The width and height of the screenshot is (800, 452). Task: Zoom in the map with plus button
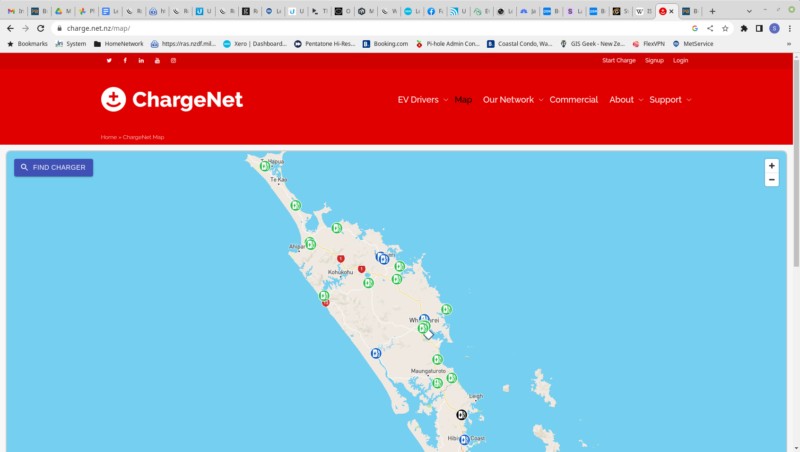pos(771,166)
